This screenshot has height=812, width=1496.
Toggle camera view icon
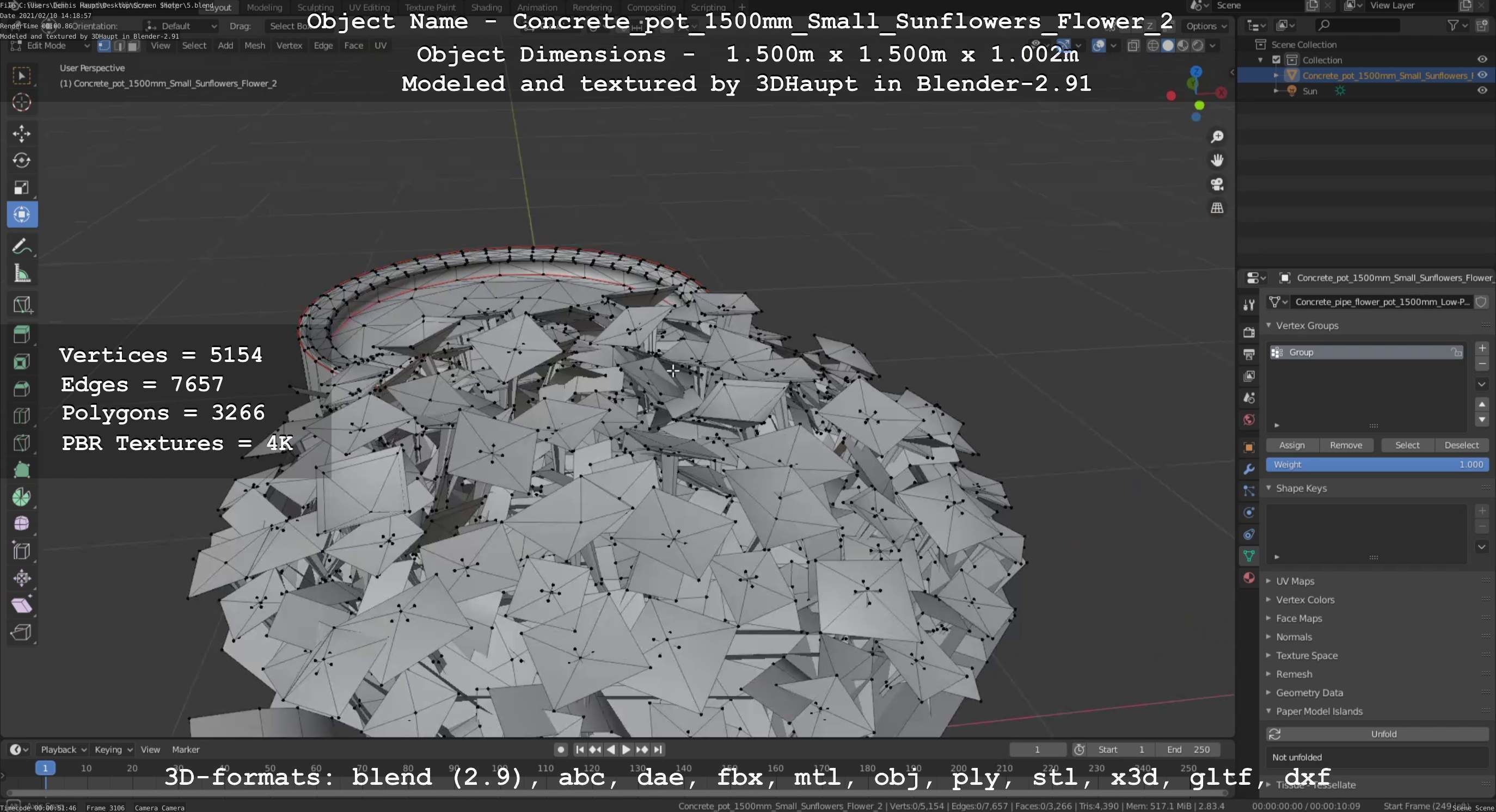pyautogui.click(x=1217, y=184)
